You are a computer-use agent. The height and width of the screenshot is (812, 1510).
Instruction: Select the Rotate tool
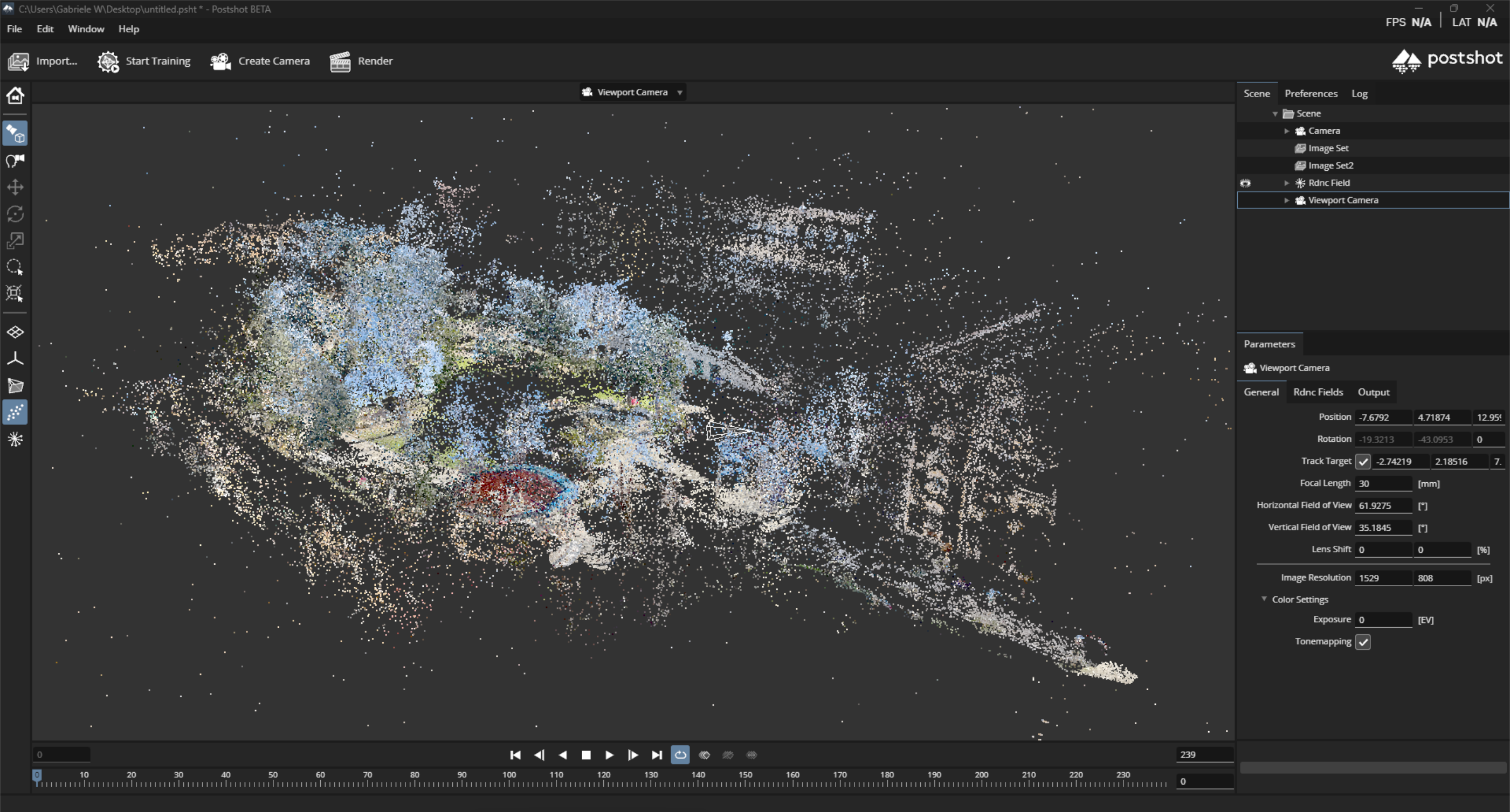[15, 214]
